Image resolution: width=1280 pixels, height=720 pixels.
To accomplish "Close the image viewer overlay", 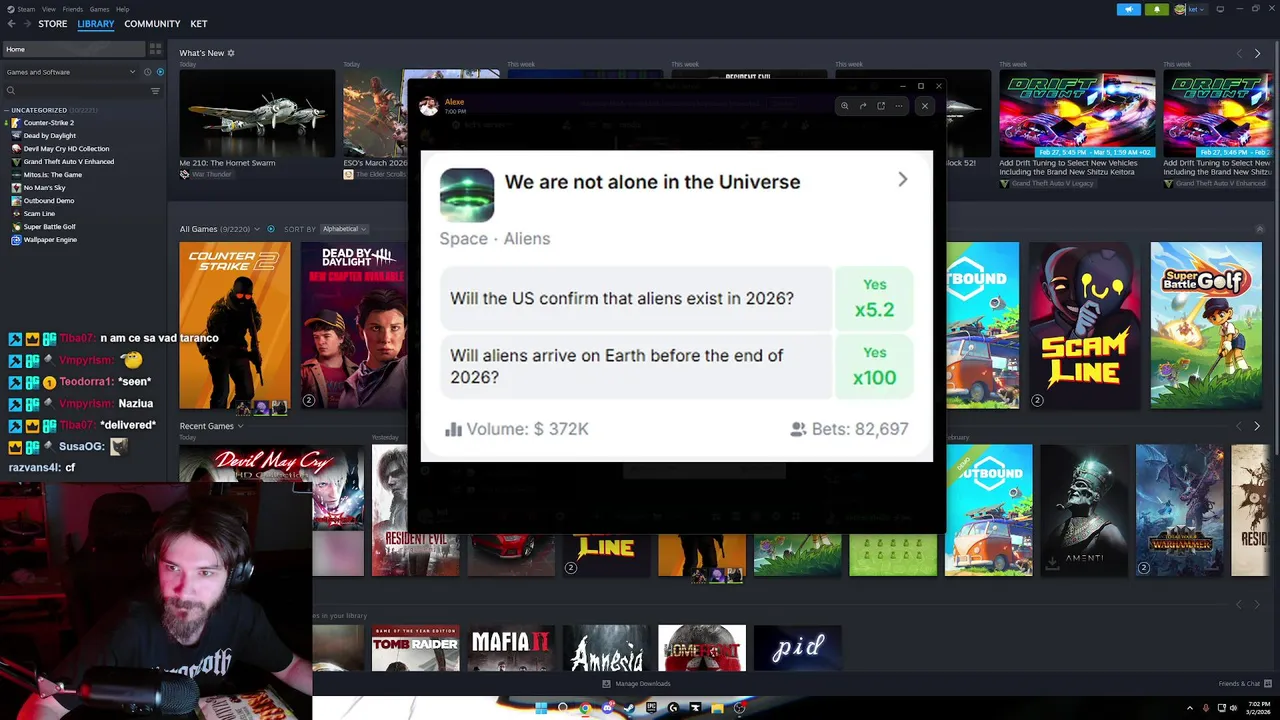I will click(925, 106).
